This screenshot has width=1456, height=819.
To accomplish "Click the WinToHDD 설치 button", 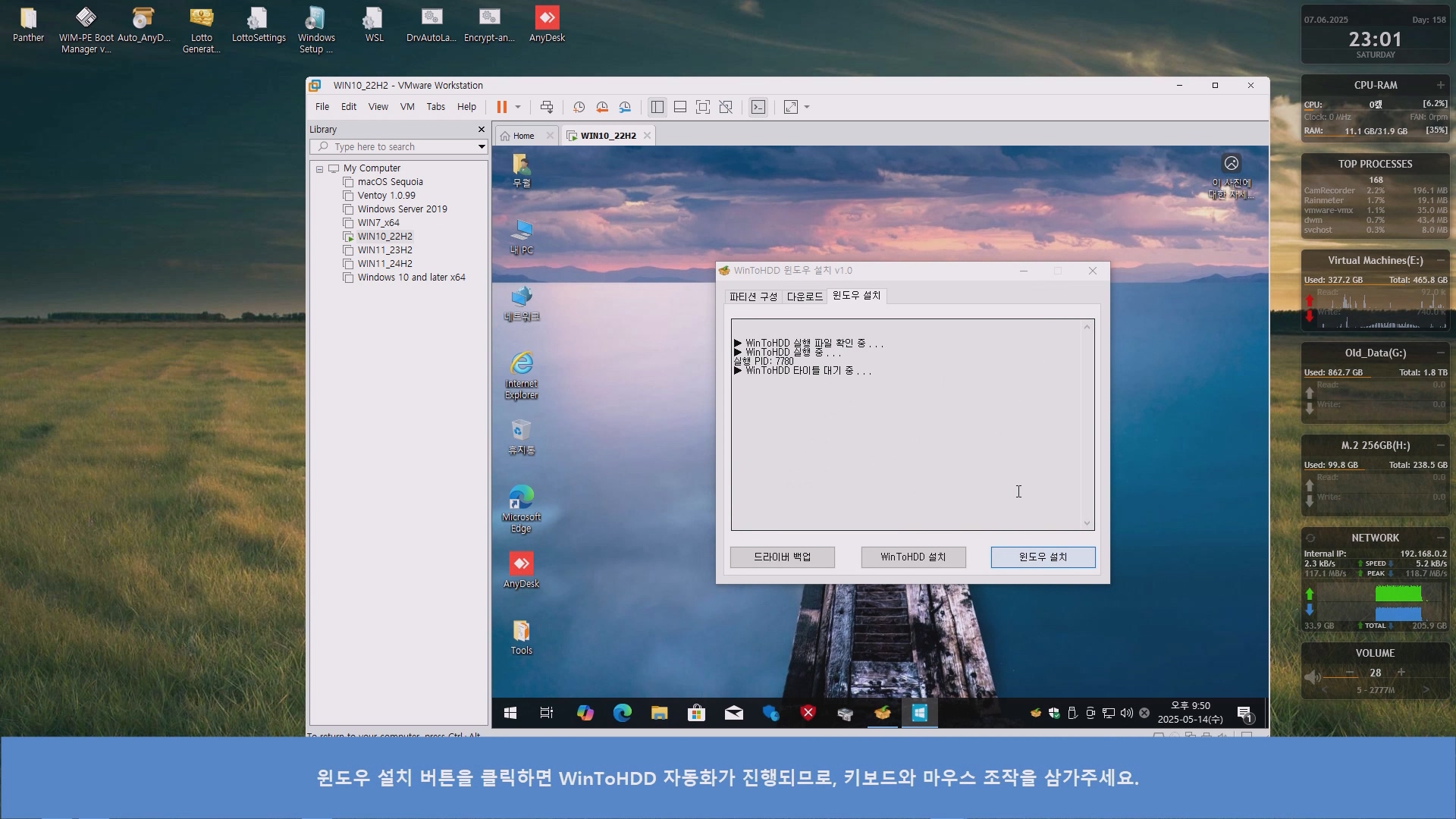I will pyautogui.click(x=913, y=557).
